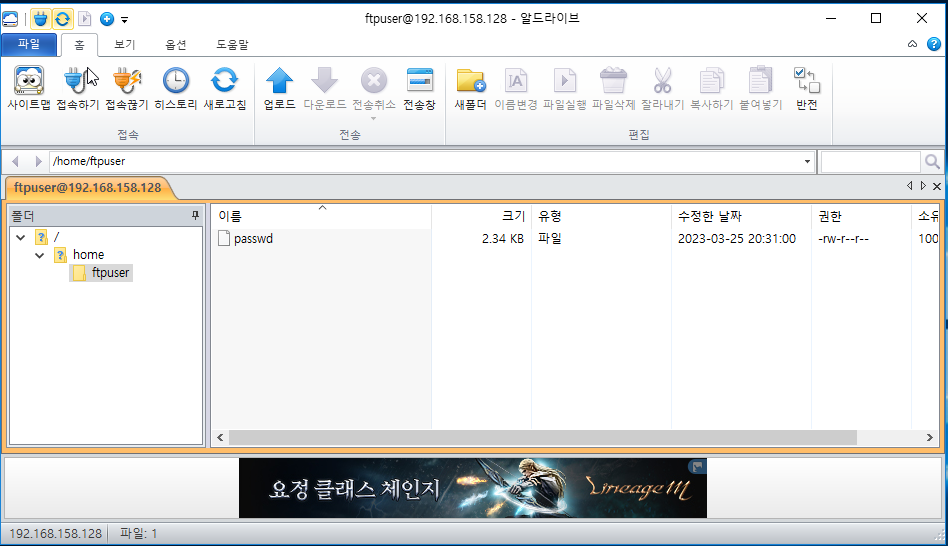Click the horizontal scrollbar thumb
This screenshot has height=546, width=948.
(542, 437)
